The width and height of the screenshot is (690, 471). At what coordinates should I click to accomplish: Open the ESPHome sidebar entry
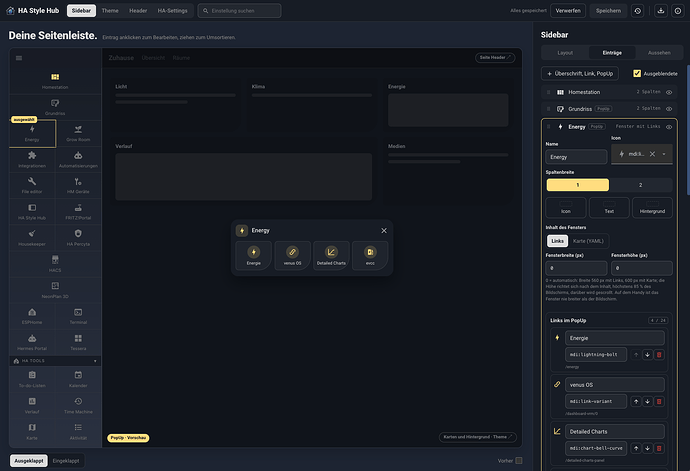click(32, 316)
